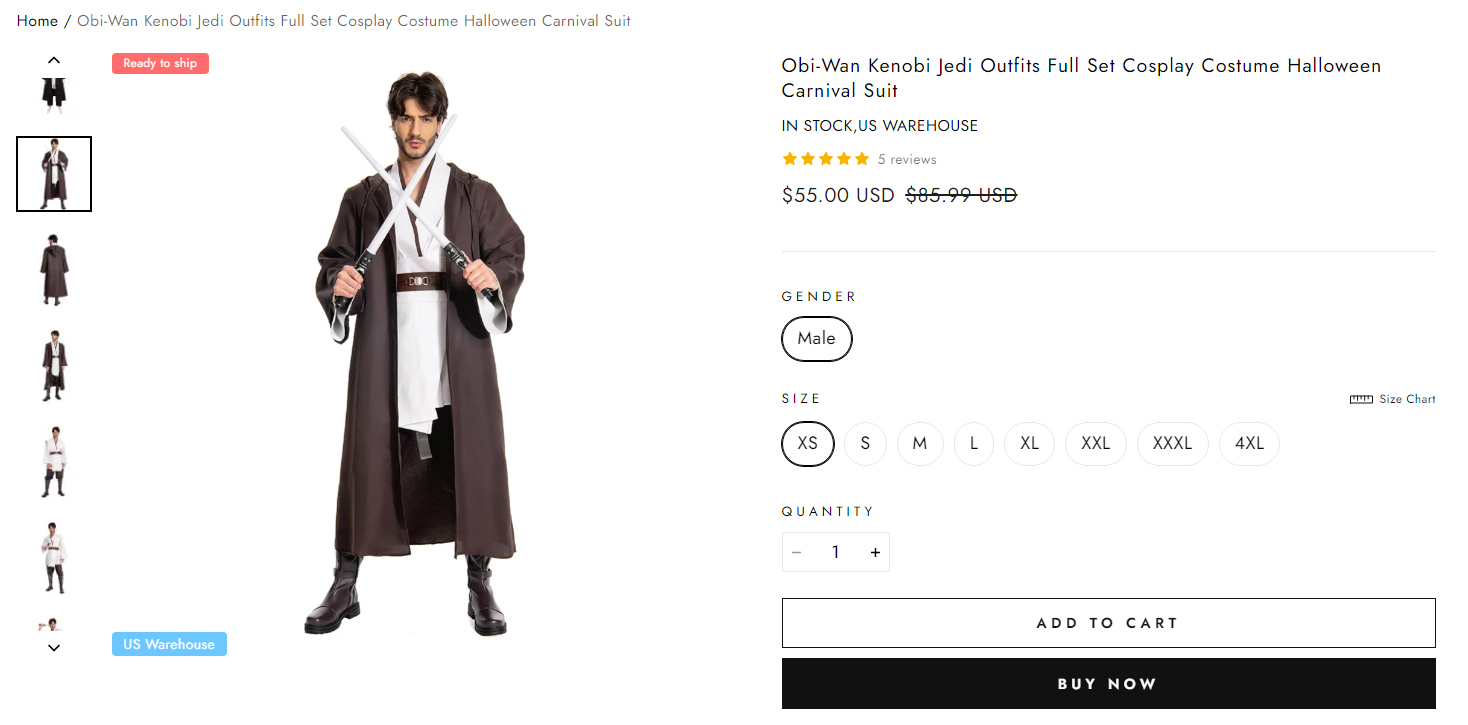Click the quantity input field

point(835,552)
